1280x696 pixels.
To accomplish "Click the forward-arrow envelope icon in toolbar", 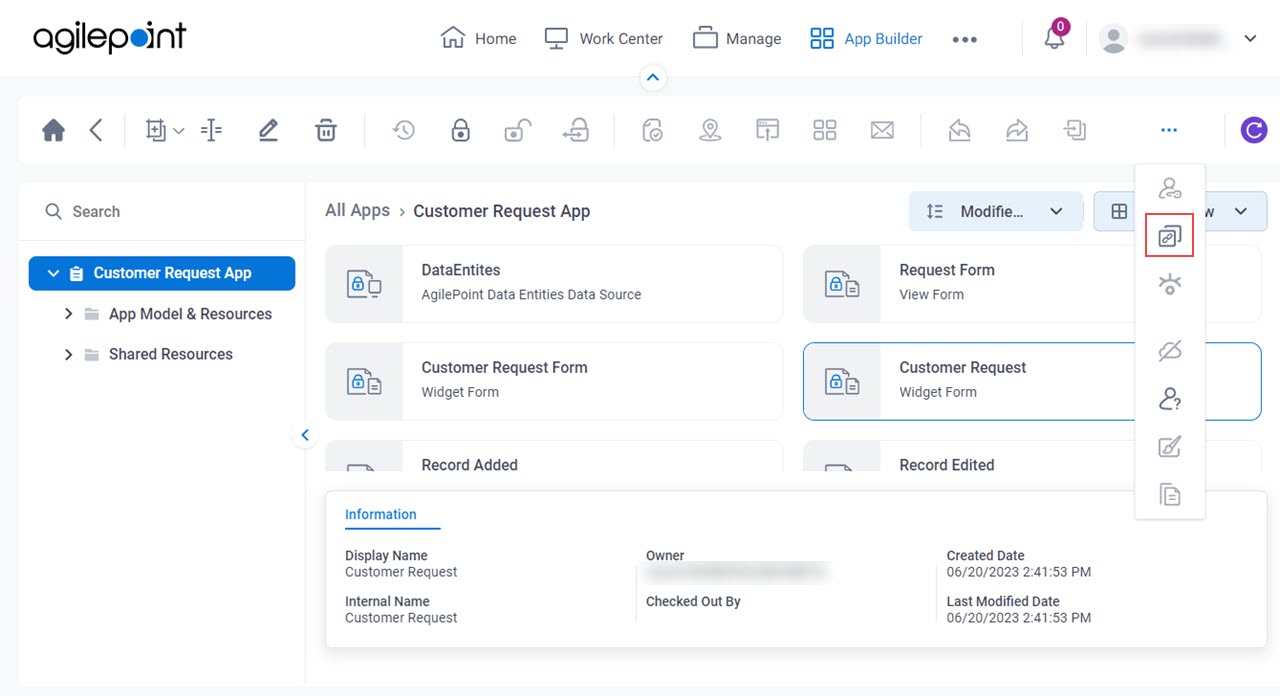I will [1017, 130].
